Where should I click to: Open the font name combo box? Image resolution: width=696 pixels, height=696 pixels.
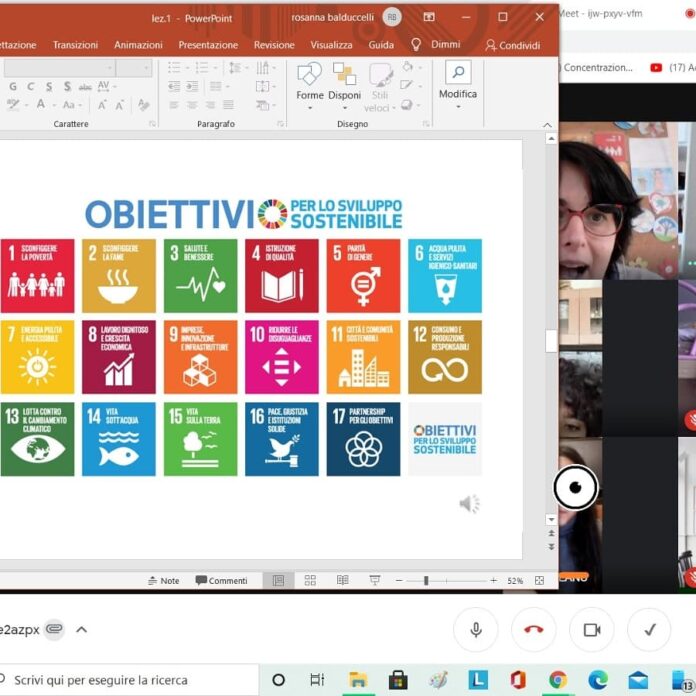pos(59,68)
